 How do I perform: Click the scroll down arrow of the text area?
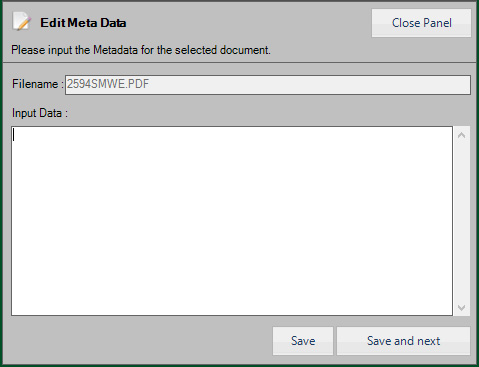tap(462, 307)
